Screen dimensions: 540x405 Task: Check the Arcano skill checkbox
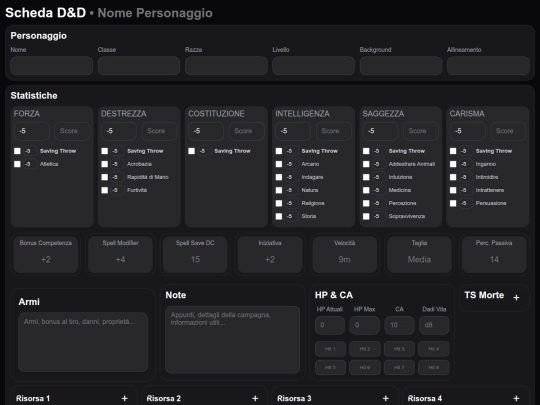(x=279, y=164)
